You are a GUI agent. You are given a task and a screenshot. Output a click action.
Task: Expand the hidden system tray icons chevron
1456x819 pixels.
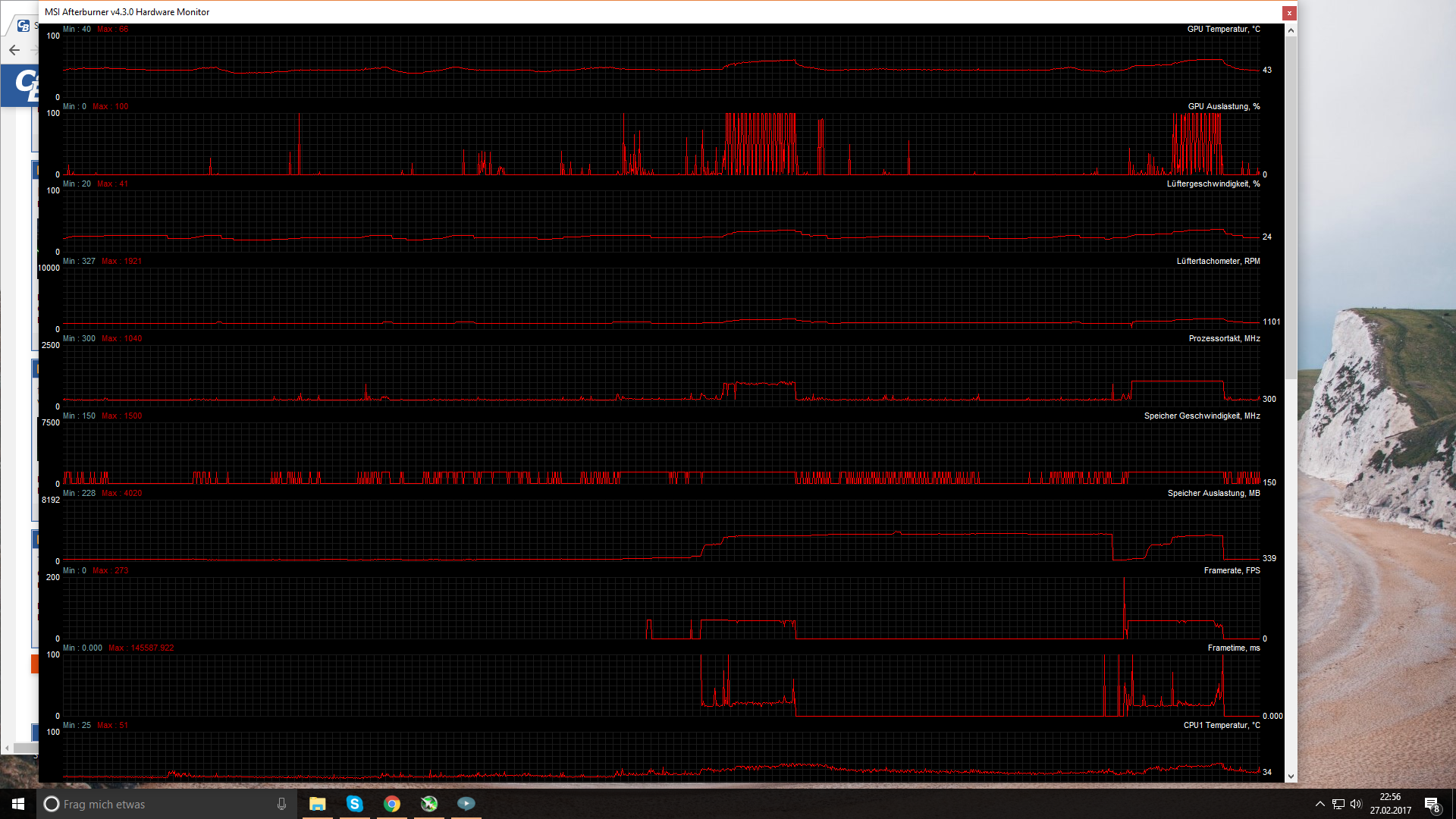[1319, 804]
